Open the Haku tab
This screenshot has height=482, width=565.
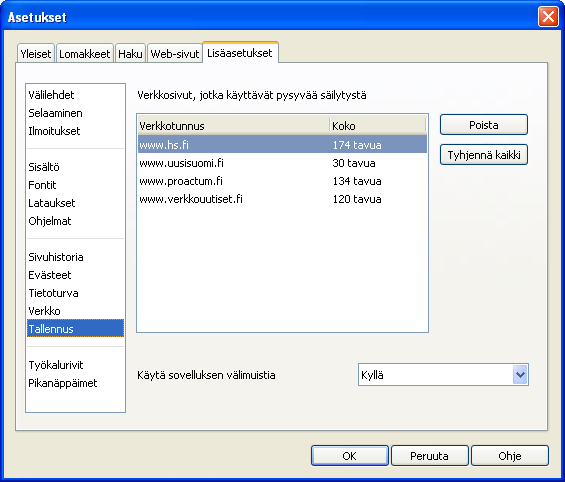[130, 54]
